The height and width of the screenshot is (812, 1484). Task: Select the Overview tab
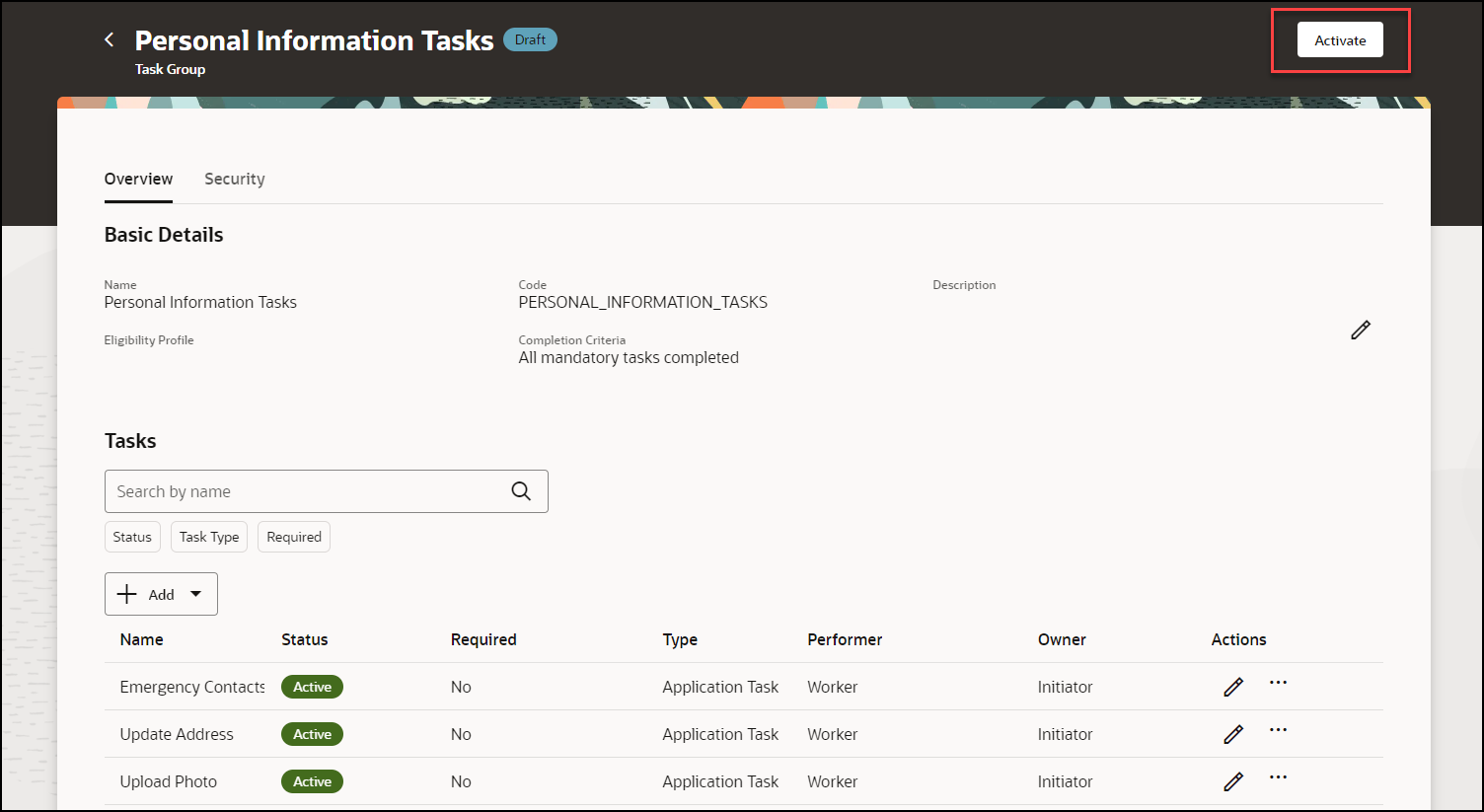click(x=138, y=179)
